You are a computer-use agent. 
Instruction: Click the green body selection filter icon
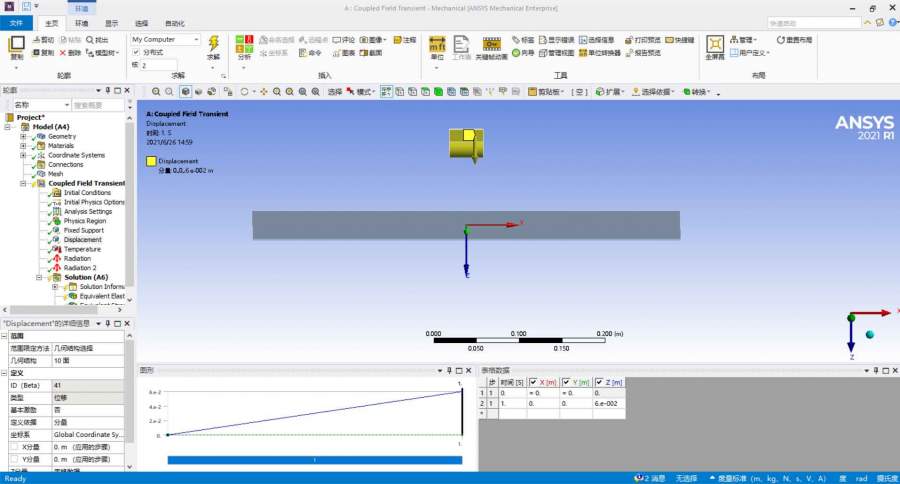point(439,91)
